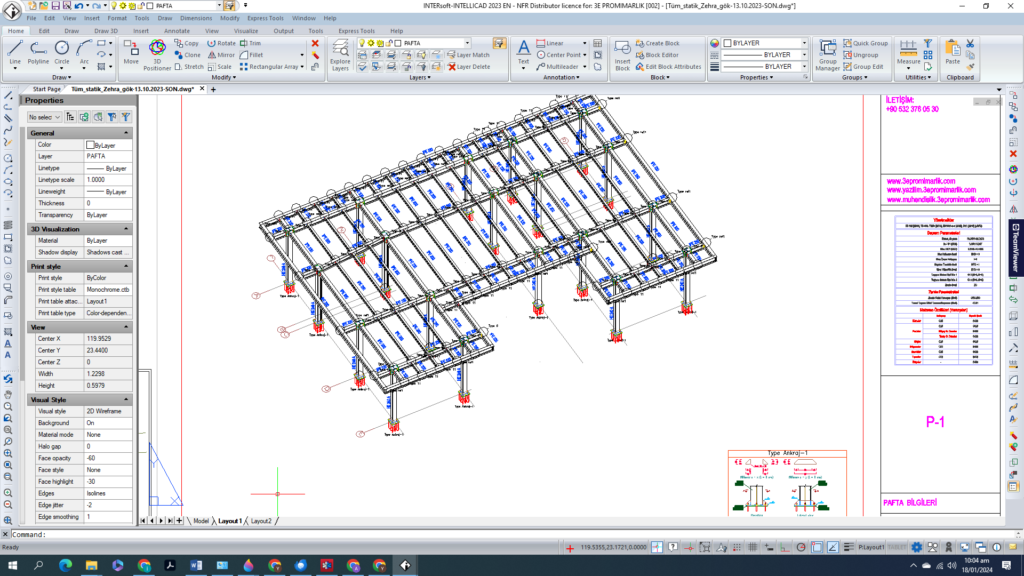Select the Mirror modify tool

pyautogui.click(x=224, y=55)
